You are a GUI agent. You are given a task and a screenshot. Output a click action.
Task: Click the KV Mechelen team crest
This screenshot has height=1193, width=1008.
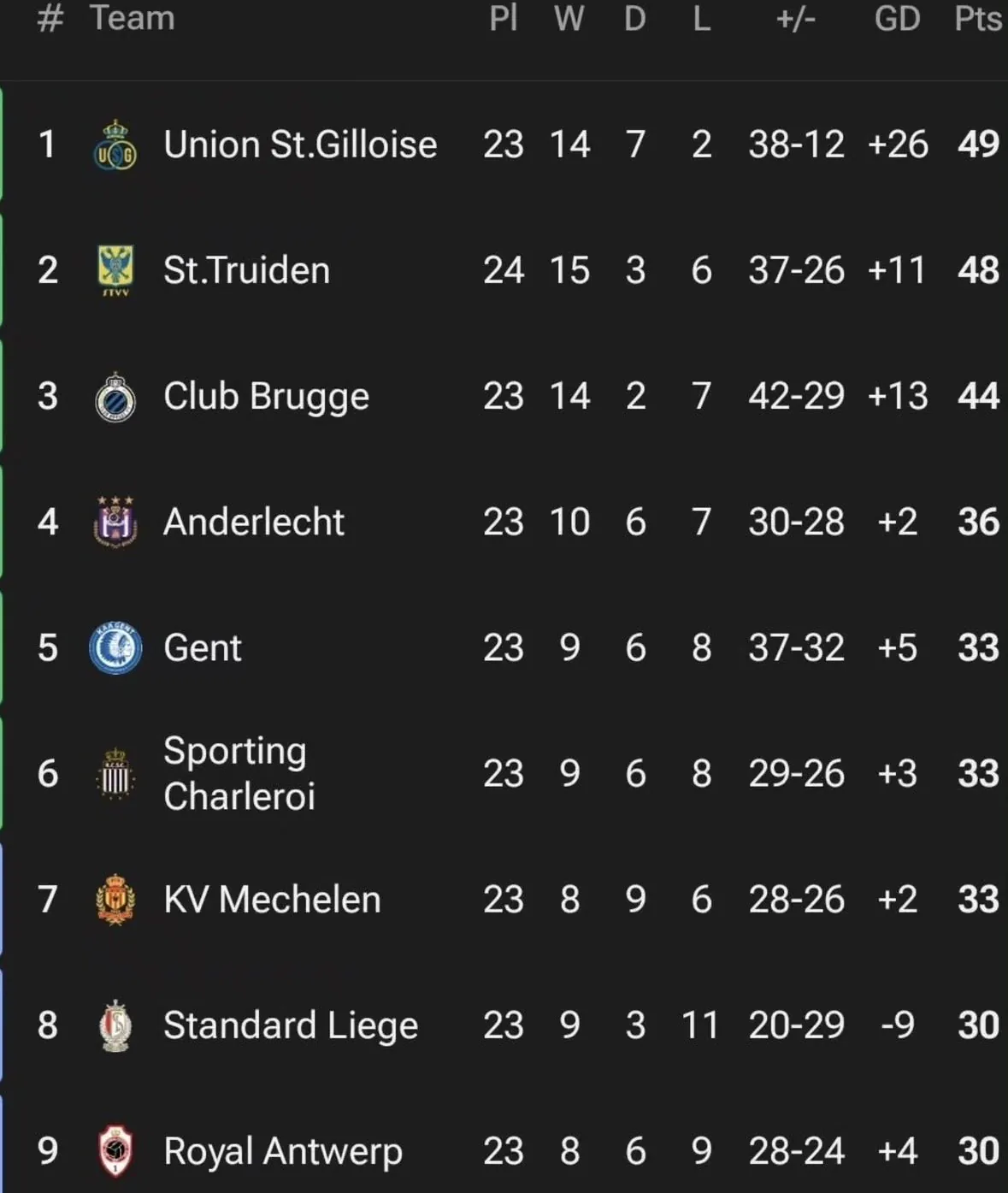(x=115, y=899)
